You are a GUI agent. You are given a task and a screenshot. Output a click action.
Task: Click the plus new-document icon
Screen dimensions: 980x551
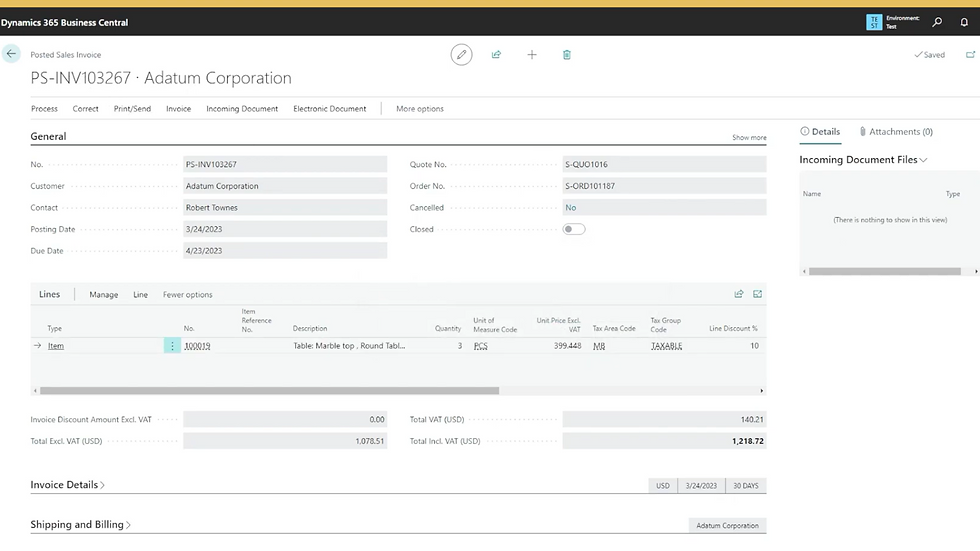532,54
